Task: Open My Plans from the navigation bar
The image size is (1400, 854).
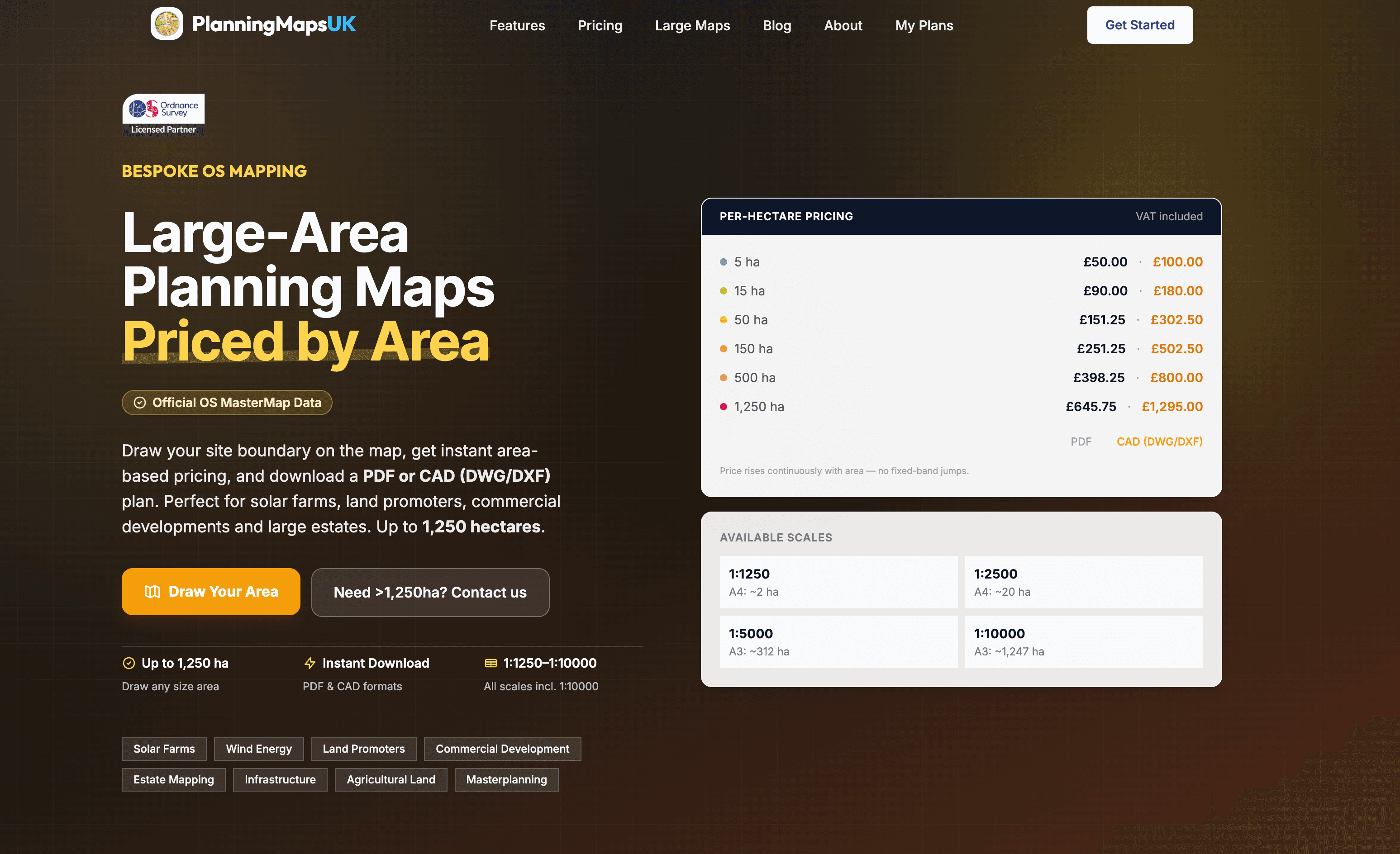Action: click(924, 25)
